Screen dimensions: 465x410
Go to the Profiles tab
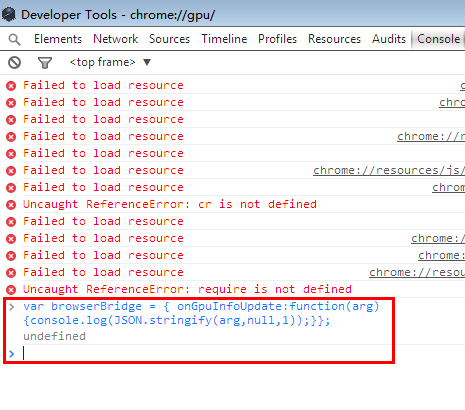pos(277,39)
